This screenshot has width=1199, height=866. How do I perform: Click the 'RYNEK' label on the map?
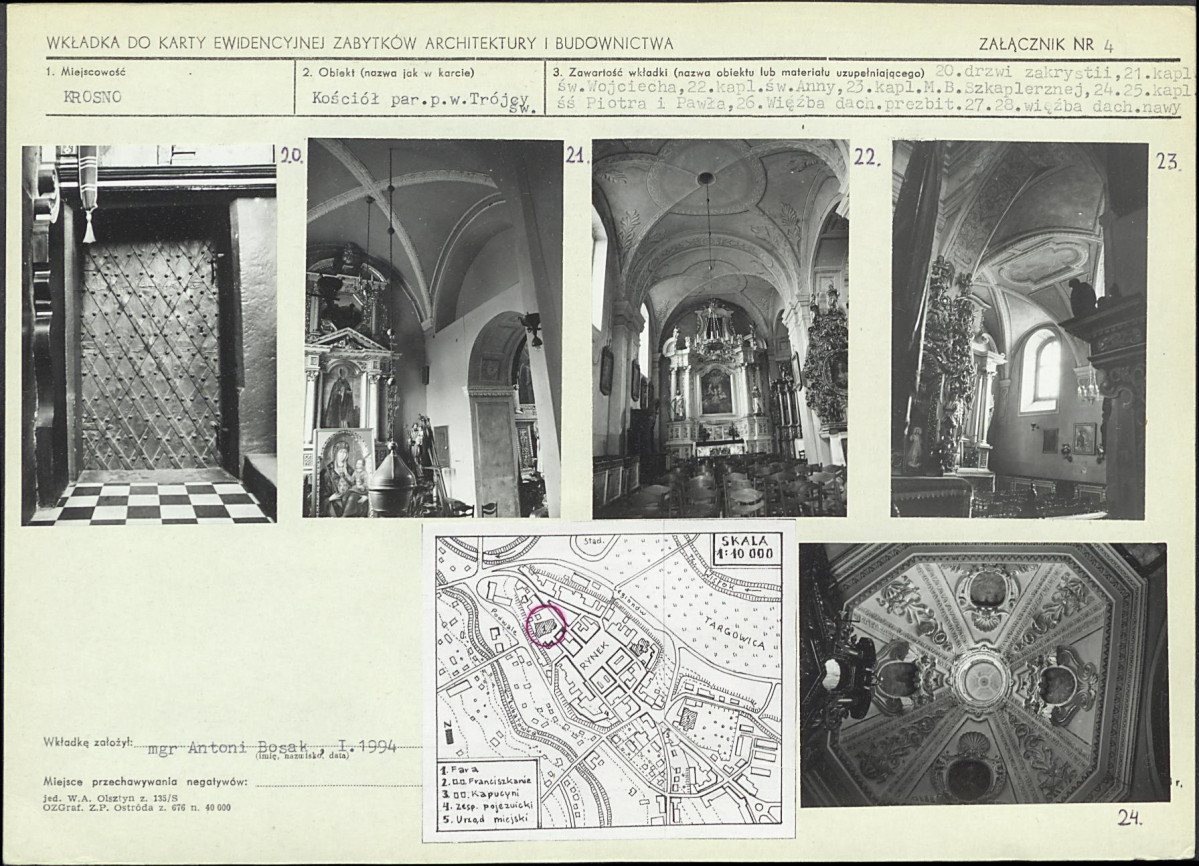tap(596, 659)
